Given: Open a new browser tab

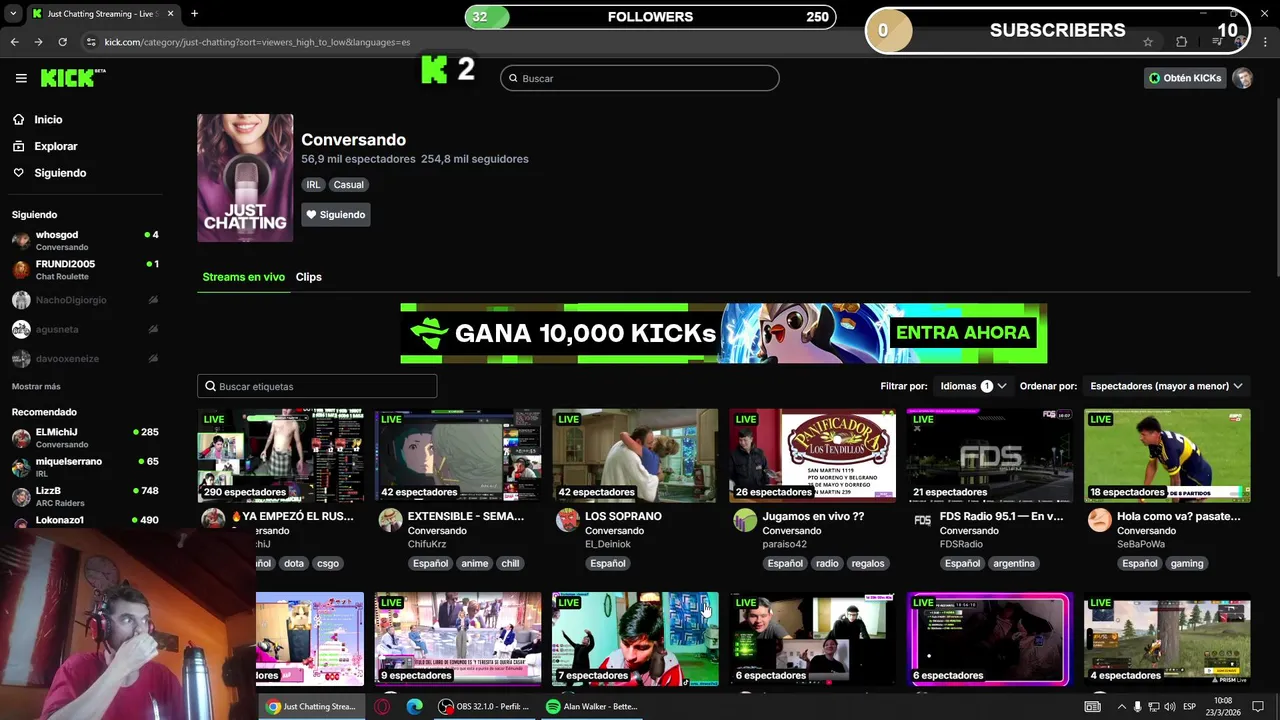Looking at the screenshot, I should point(194,14).
